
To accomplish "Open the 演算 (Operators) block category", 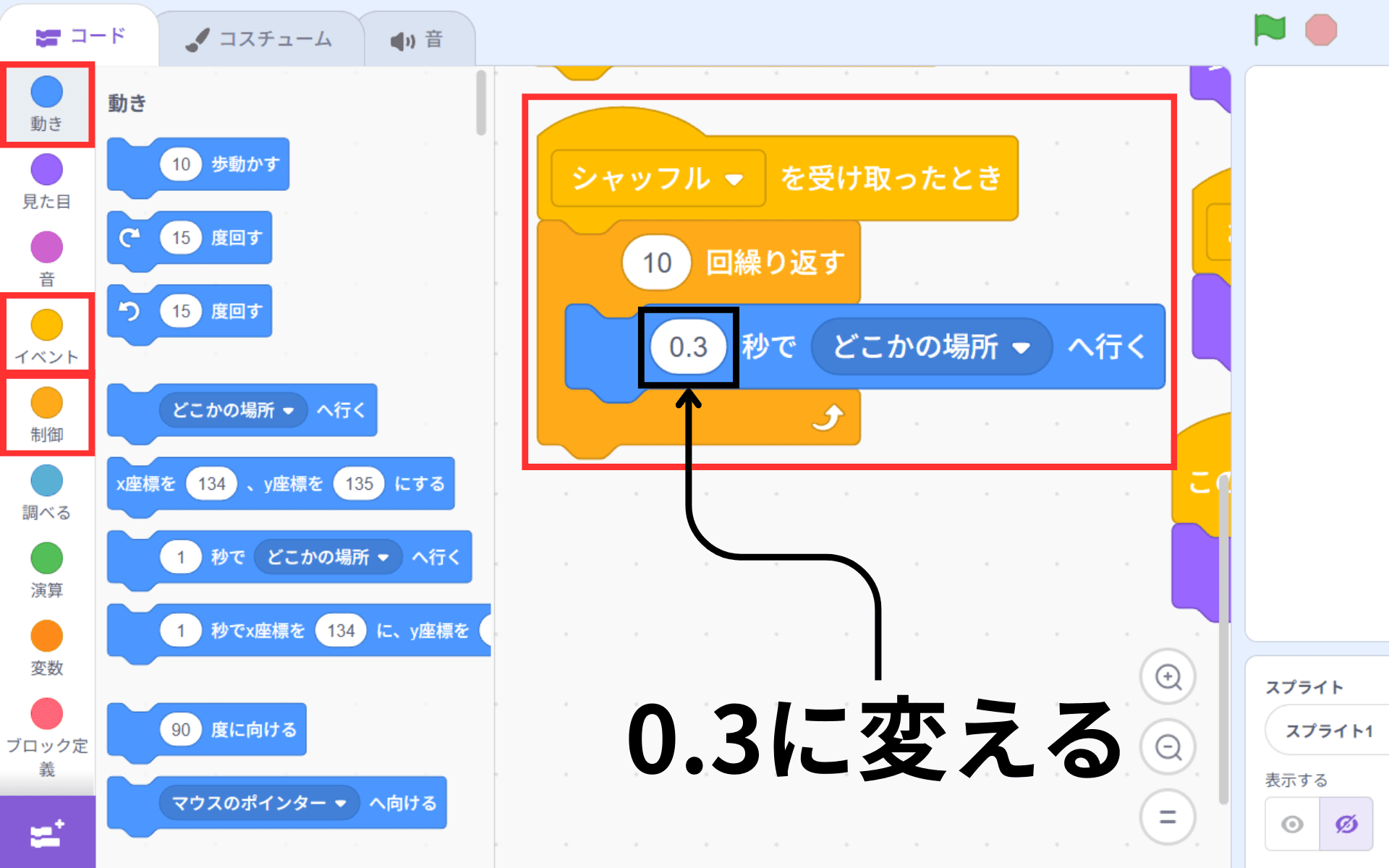I will pyautogui.click(x=46, y=569).
